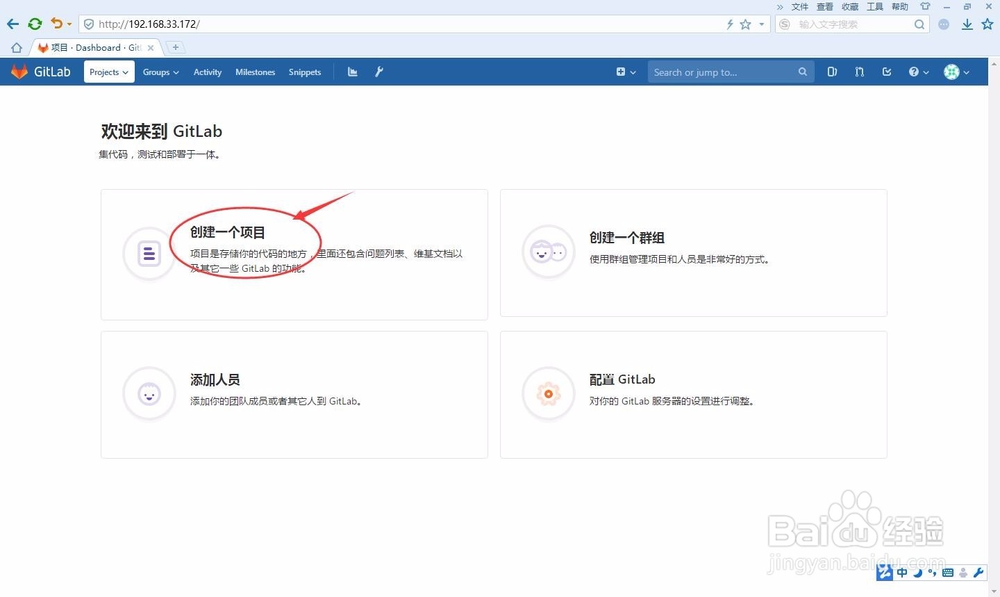
Task: Click the browser Back arrow
Action: click(x=13, y=24)
